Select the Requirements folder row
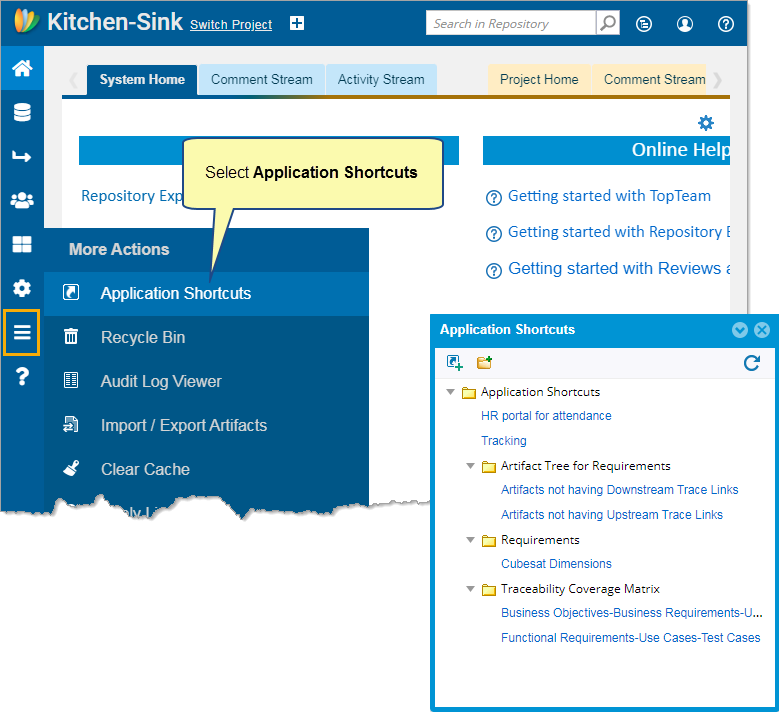 coord(540,540)
